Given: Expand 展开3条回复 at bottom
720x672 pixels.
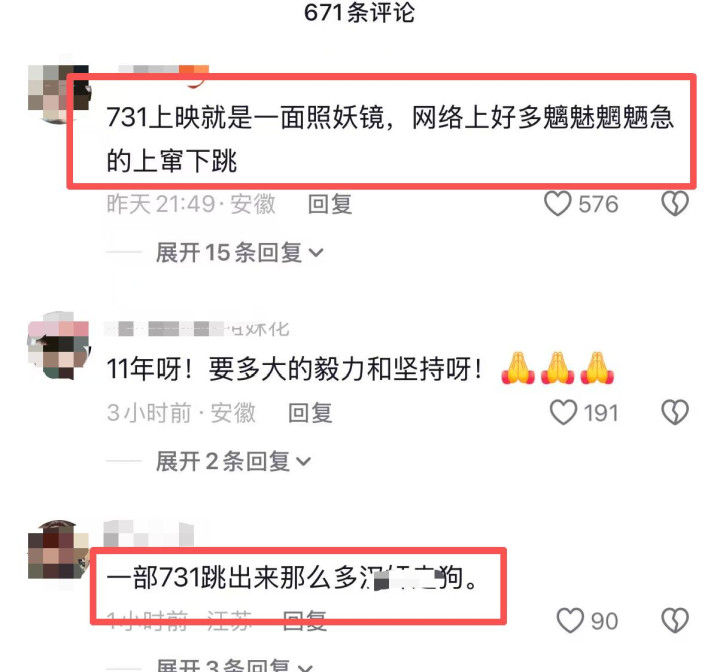Looking at the screenshot, I should pos(235,666).
